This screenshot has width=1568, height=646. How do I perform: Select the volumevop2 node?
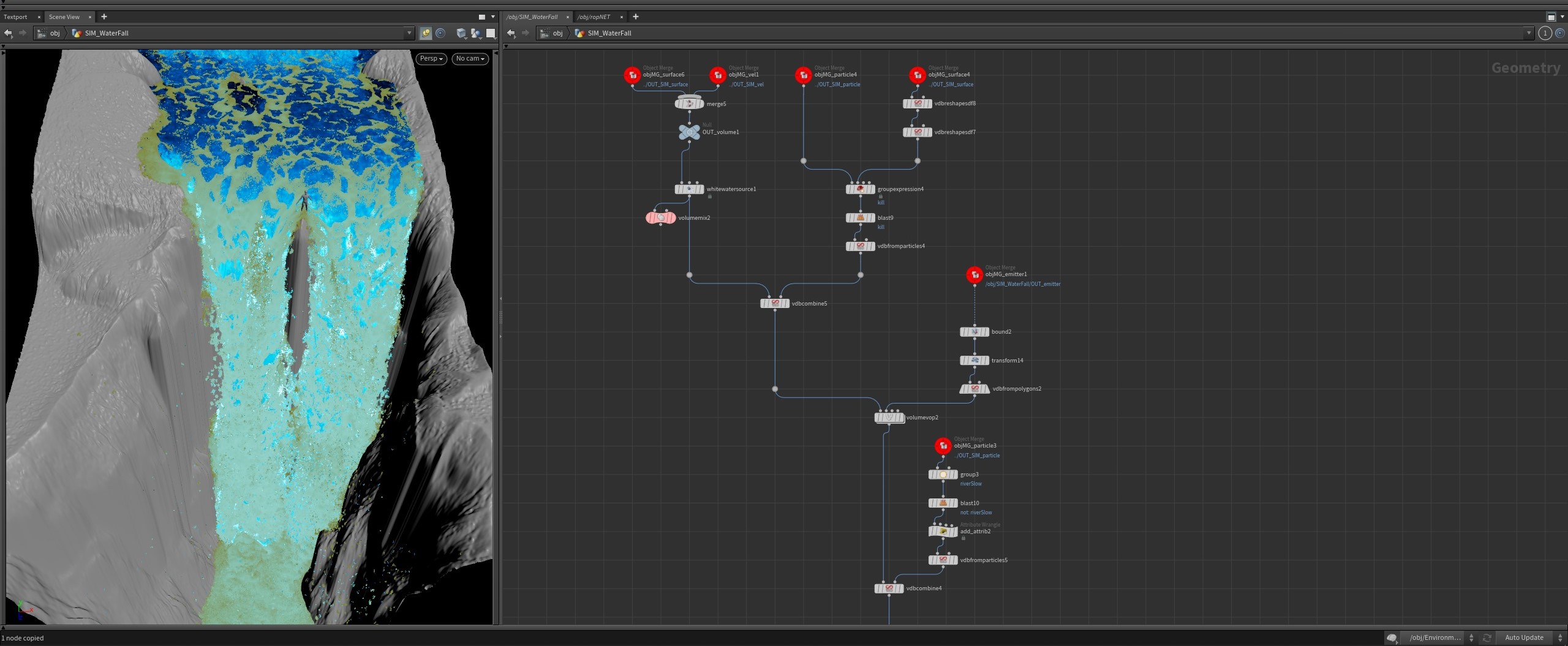889,418
